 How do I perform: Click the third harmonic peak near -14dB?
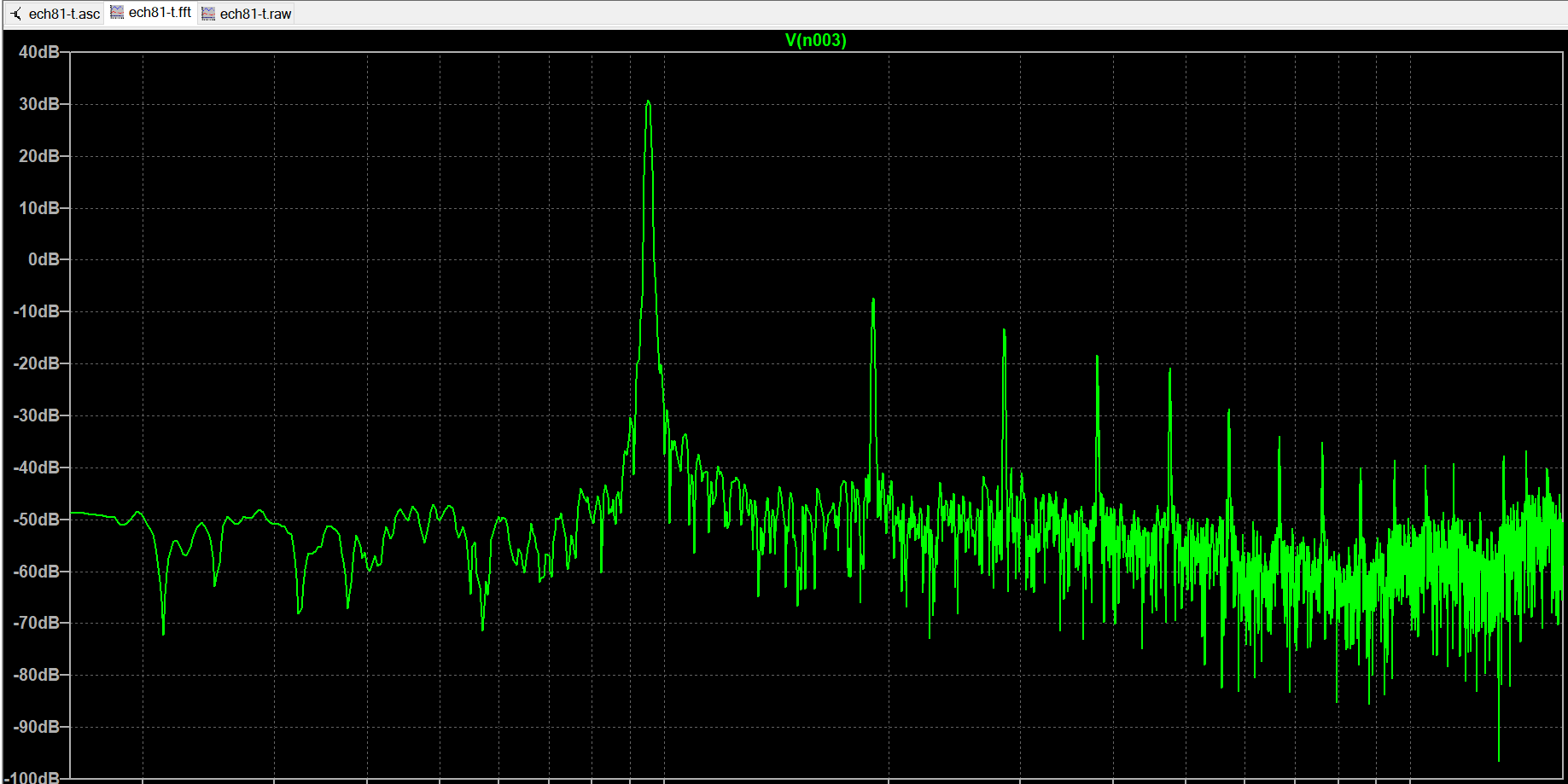(x=1005, y=331)
